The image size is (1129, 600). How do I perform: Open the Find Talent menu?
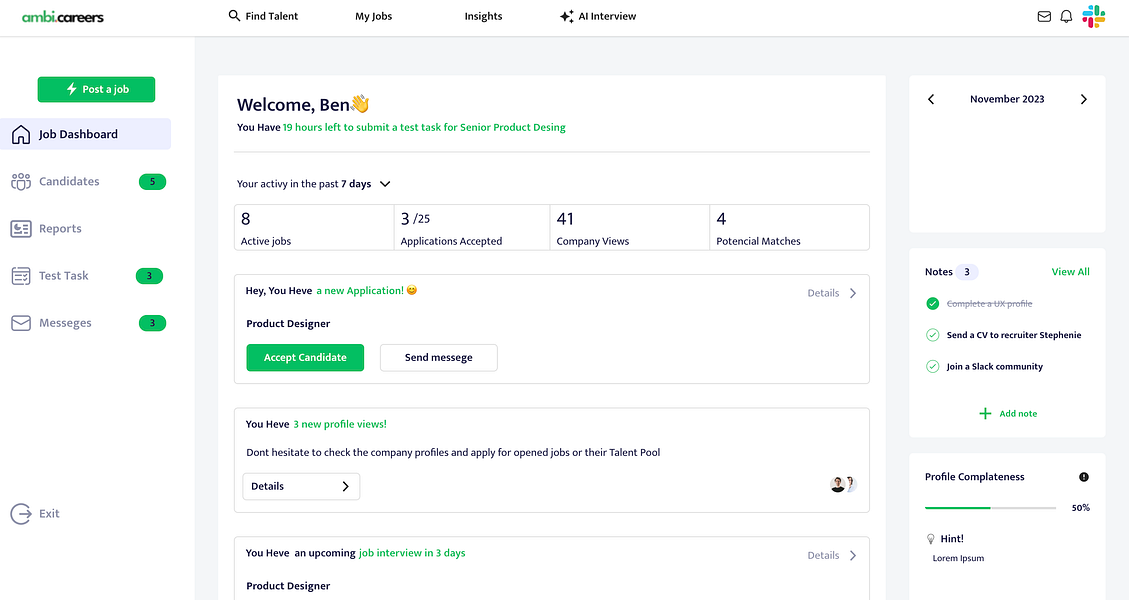tap(263, 16)
